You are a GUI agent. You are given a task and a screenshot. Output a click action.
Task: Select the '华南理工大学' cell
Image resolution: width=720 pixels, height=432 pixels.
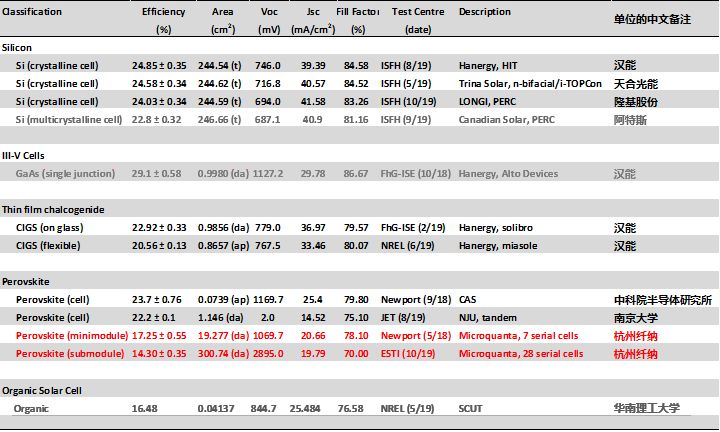pyautogui.click(x=647, y=408)
